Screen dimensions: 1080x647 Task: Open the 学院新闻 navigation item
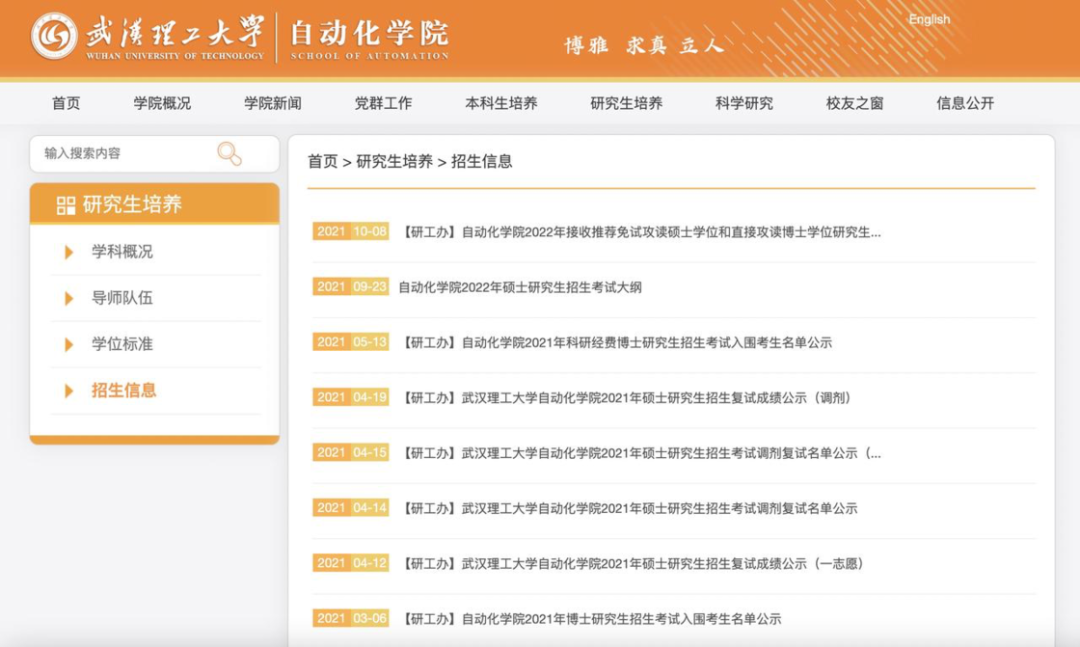[x=273, y=103]
